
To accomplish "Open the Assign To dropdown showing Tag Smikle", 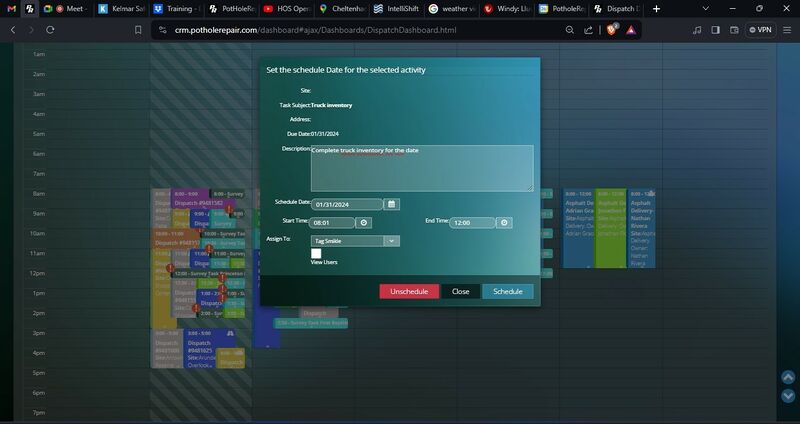I will 355,241.
